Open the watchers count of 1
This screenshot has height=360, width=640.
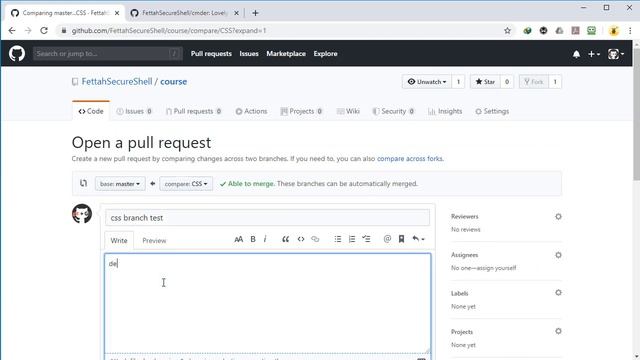click(458, 82)
